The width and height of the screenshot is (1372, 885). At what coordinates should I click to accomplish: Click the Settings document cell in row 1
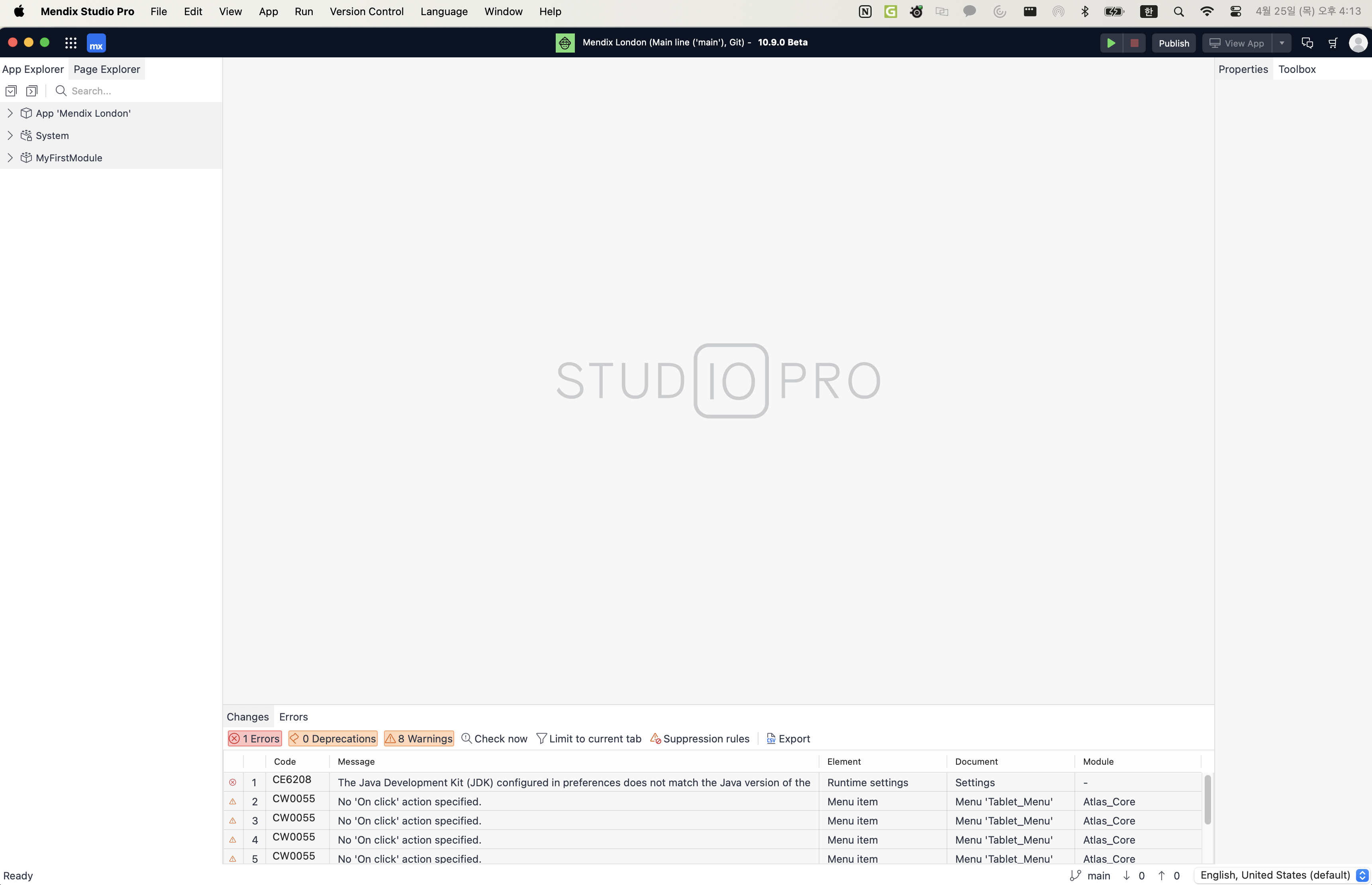[x=1010, y=782]
